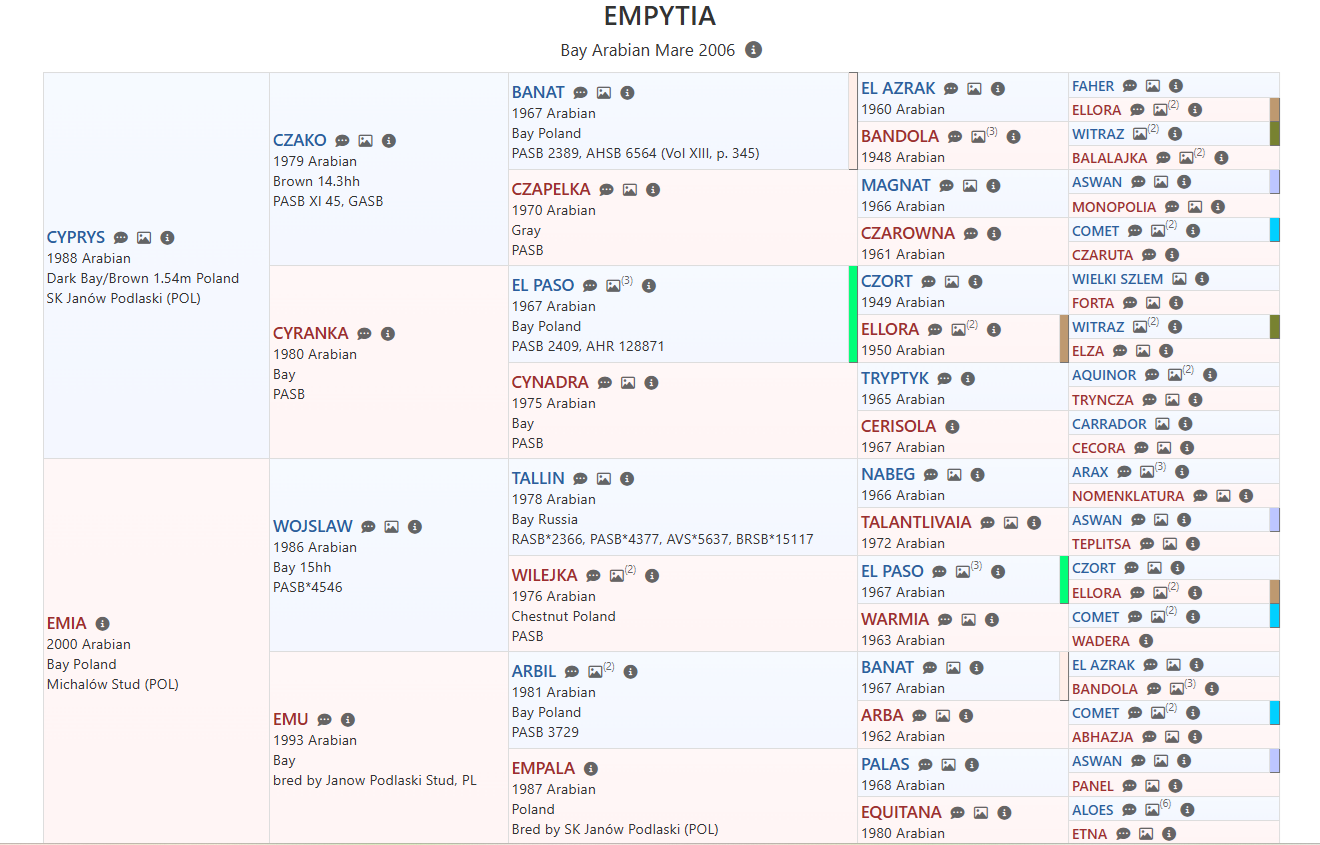Open info icon after the pedigree title EMPYTIA
This screenshot has height=845, width=1320.
[753, 49]
